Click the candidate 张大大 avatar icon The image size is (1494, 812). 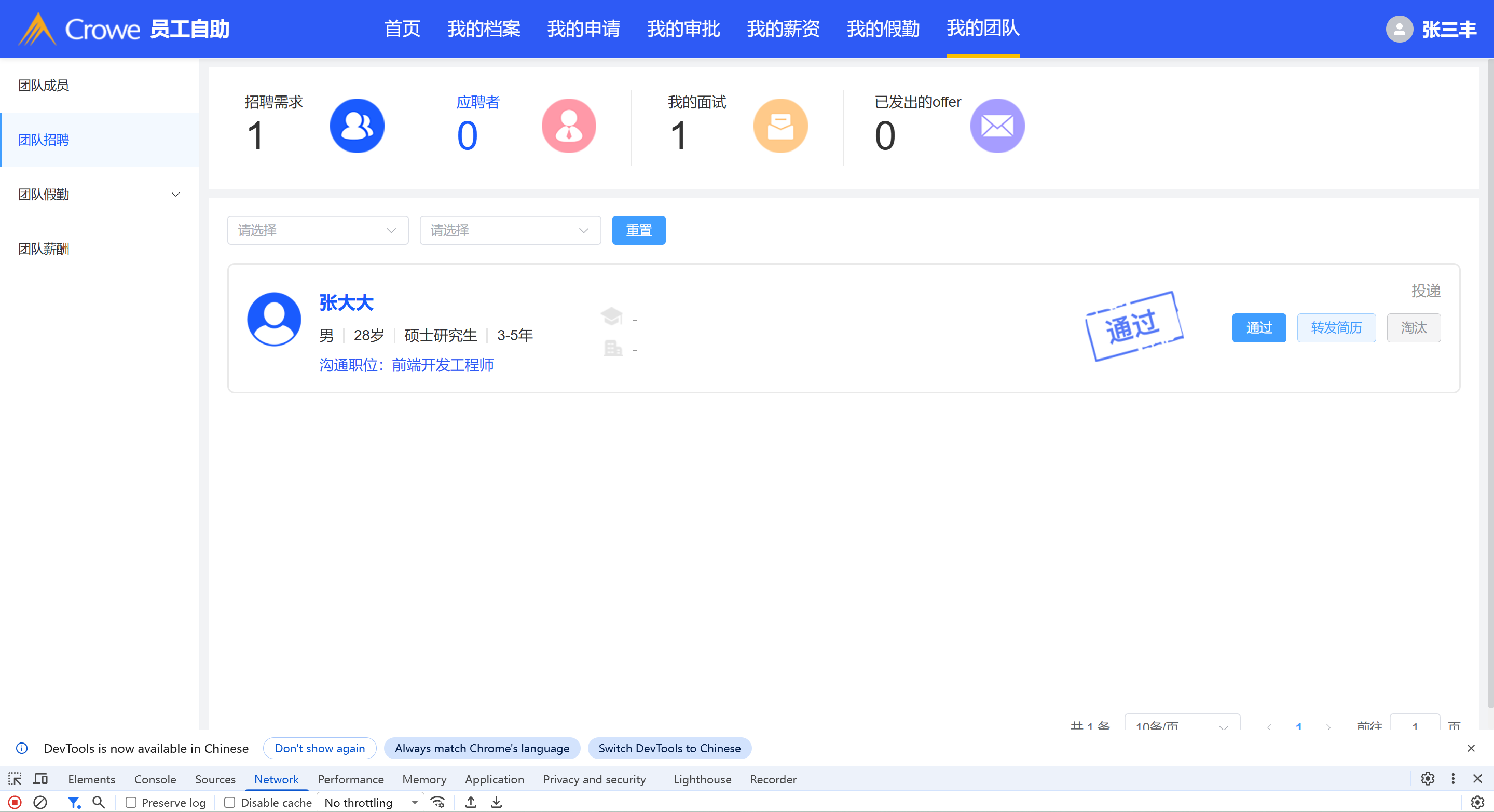coord(274,319)
